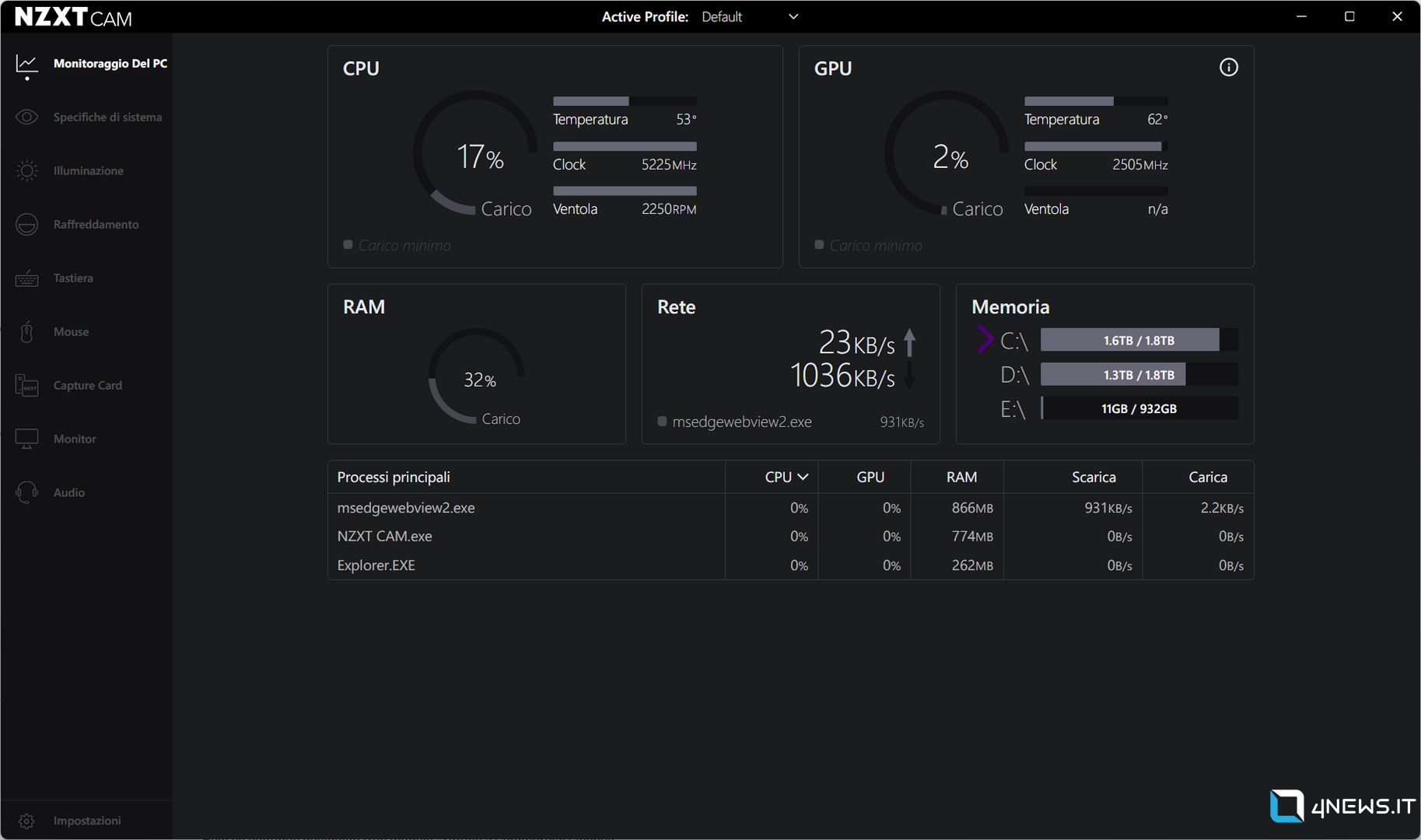Toggle the GPU Carico minimo indicator

819,245
